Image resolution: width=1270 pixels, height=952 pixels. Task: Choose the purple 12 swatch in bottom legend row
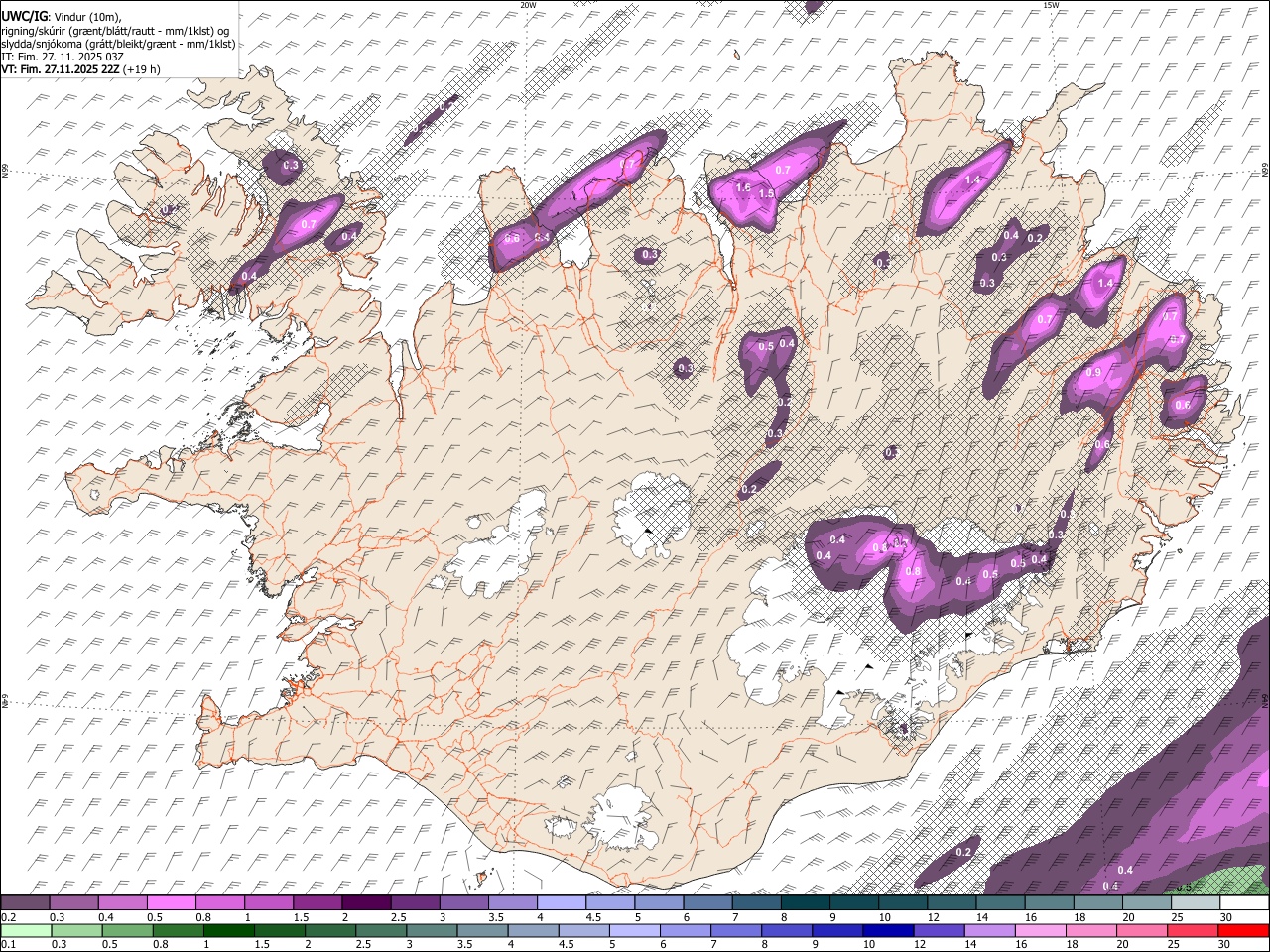(937, 931)
